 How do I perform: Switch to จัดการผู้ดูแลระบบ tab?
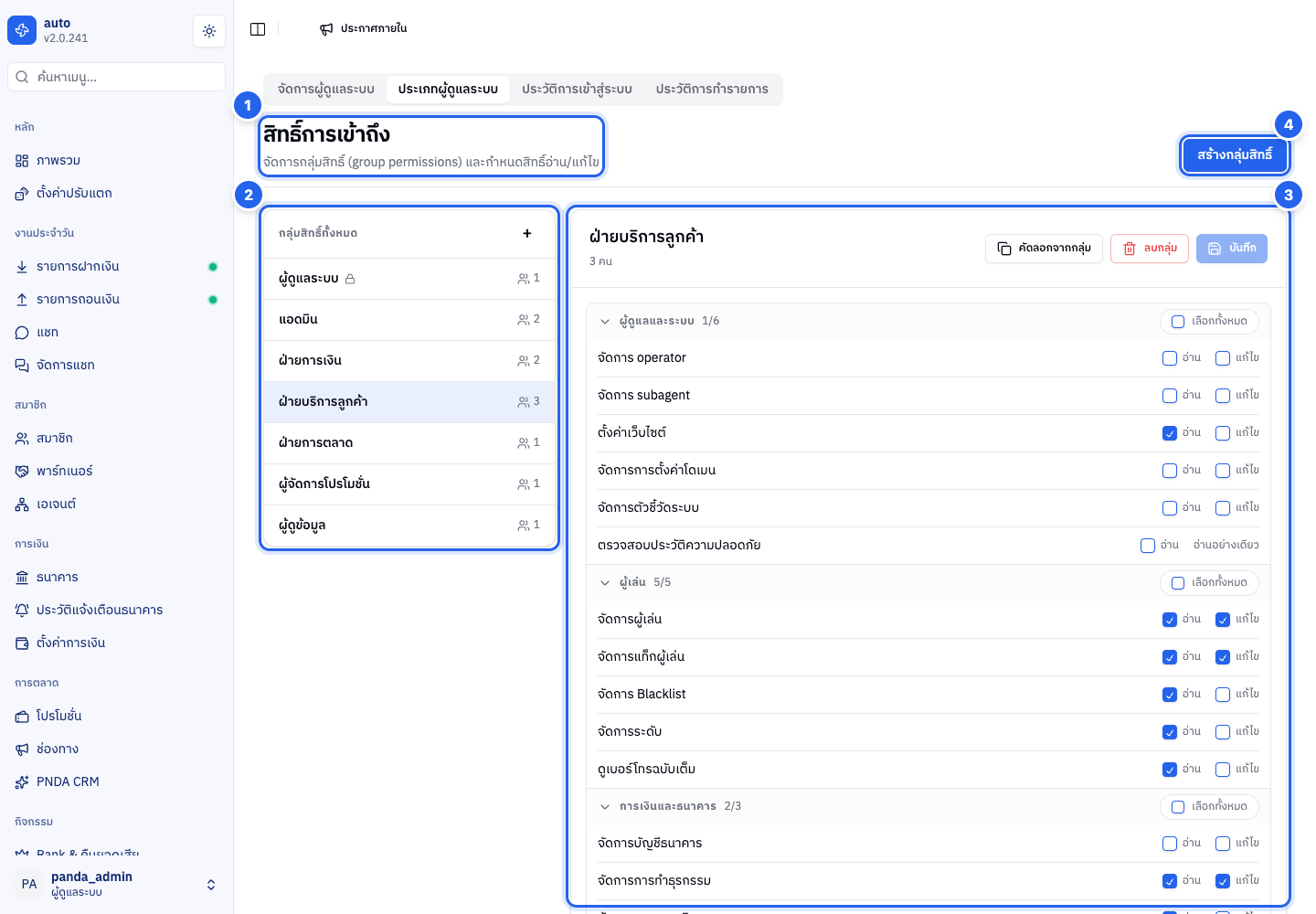(326, 90)
